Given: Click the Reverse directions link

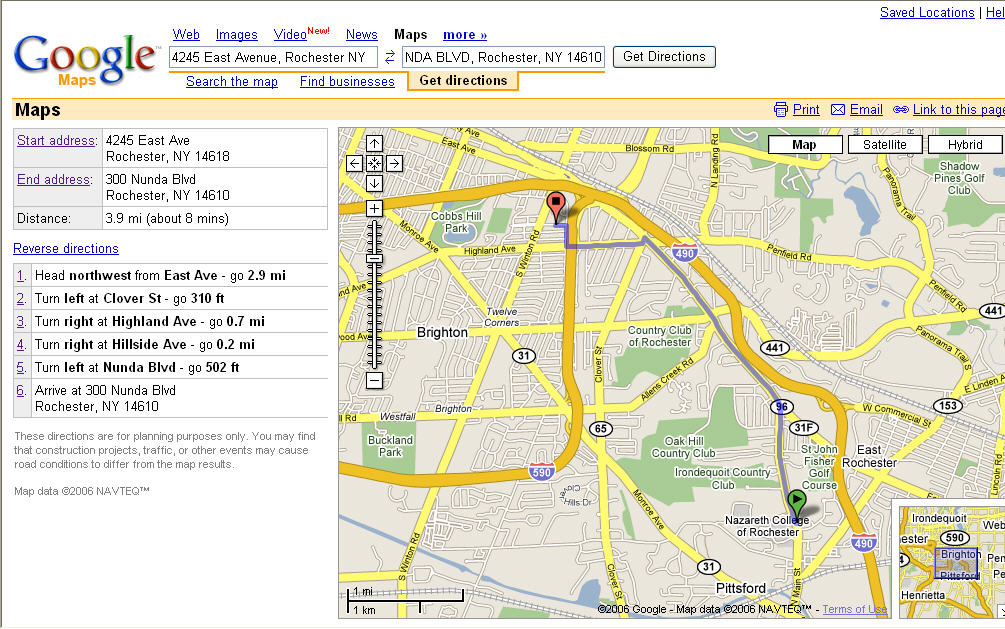Looking at the screenshot, I should tap(66, 249).
